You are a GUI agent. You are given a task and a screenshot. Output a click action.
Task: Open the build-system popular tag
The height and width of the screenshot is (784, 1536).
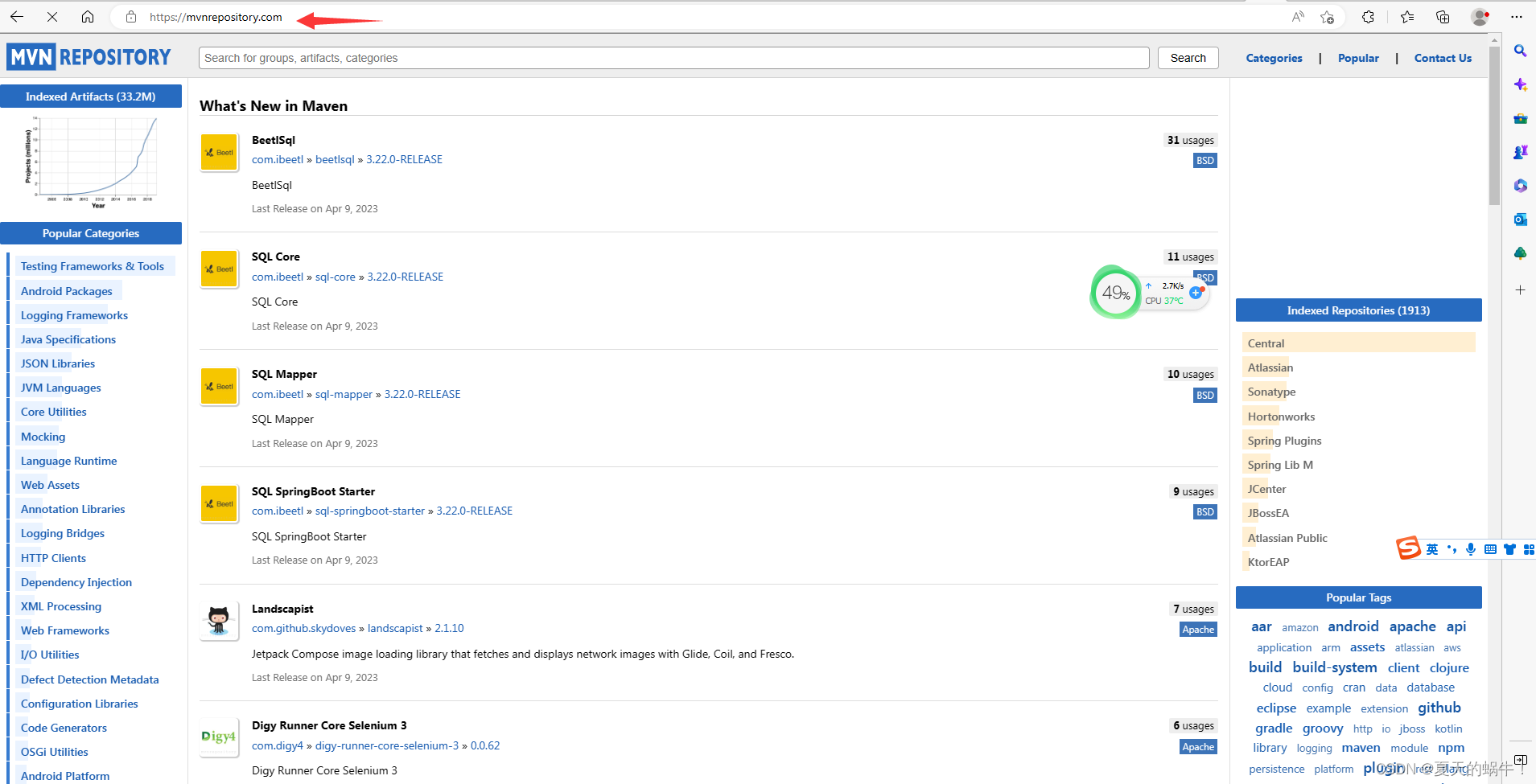point(1335,667)
